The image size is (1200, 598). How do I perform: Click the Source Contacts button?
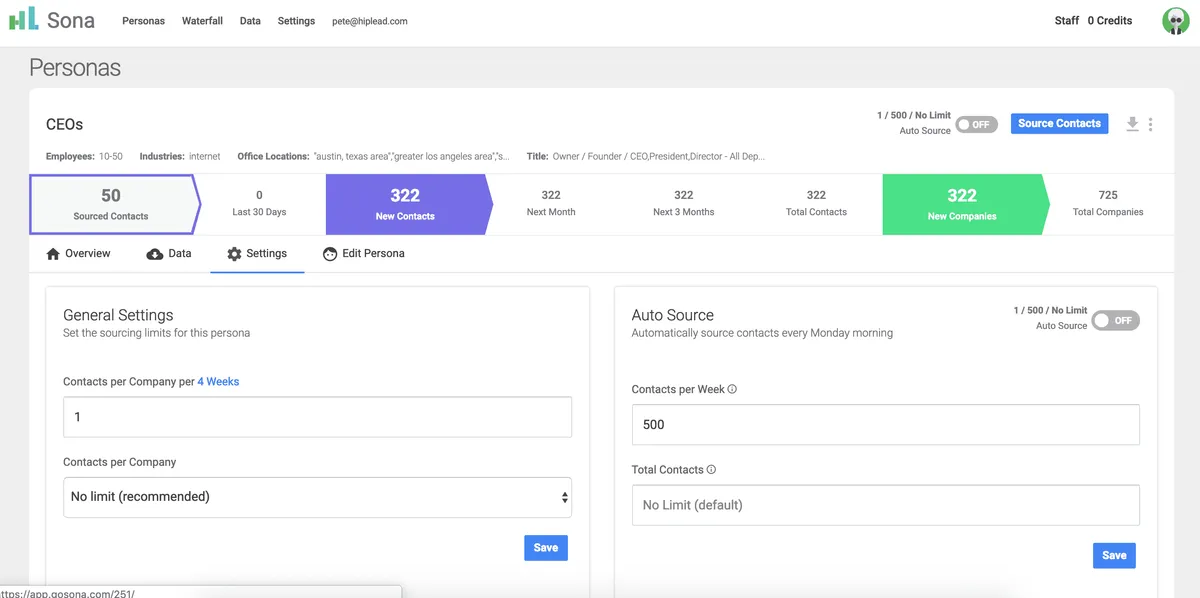click(x=1059, y=123)
